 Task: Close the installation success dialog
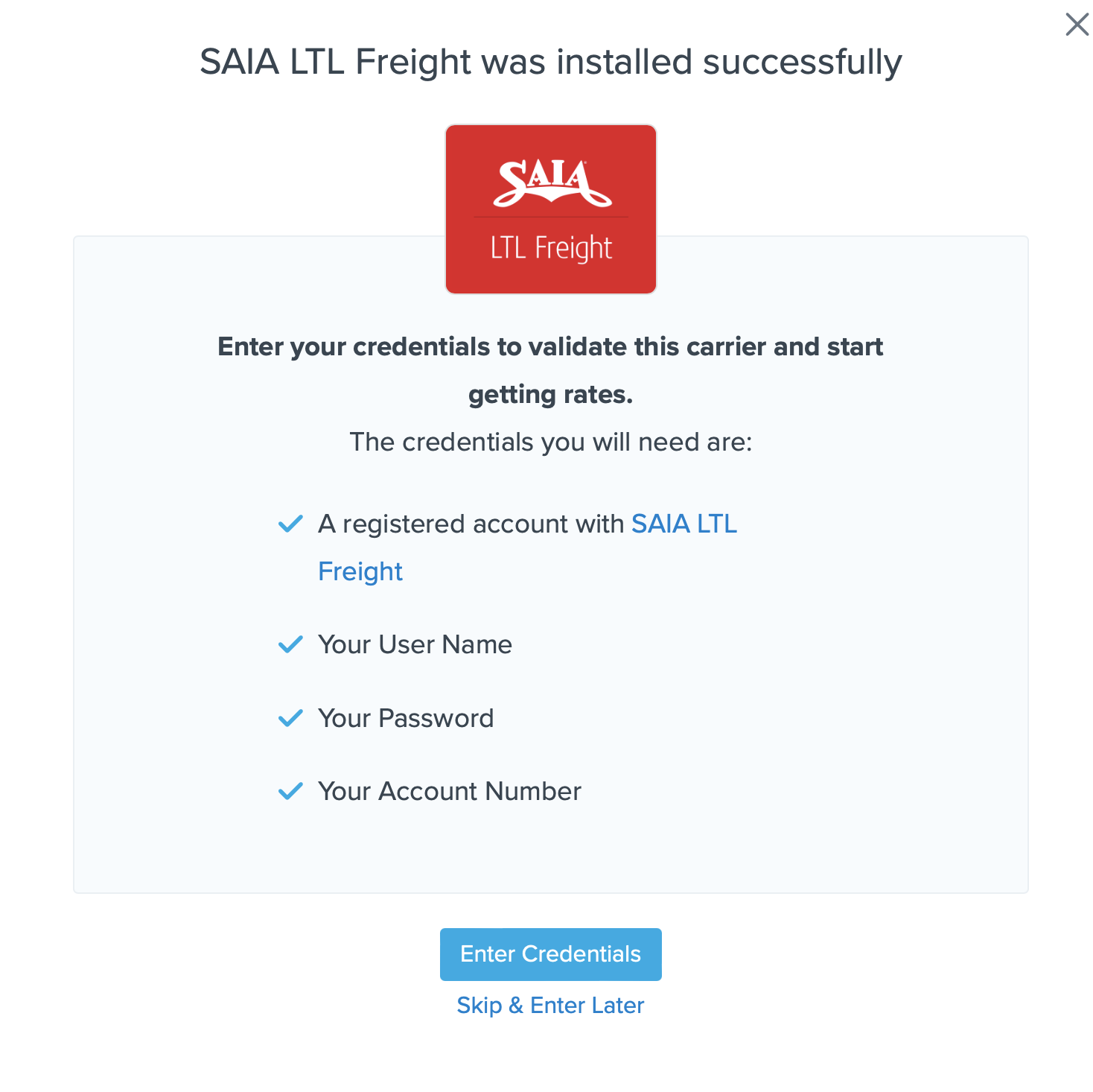(1077, 25)
